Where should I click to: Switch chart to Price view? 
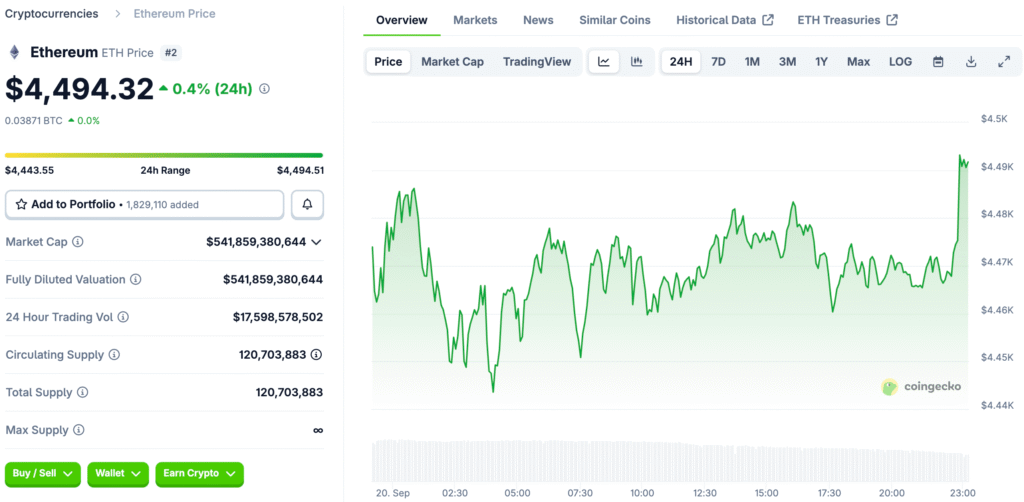(388, 61)
